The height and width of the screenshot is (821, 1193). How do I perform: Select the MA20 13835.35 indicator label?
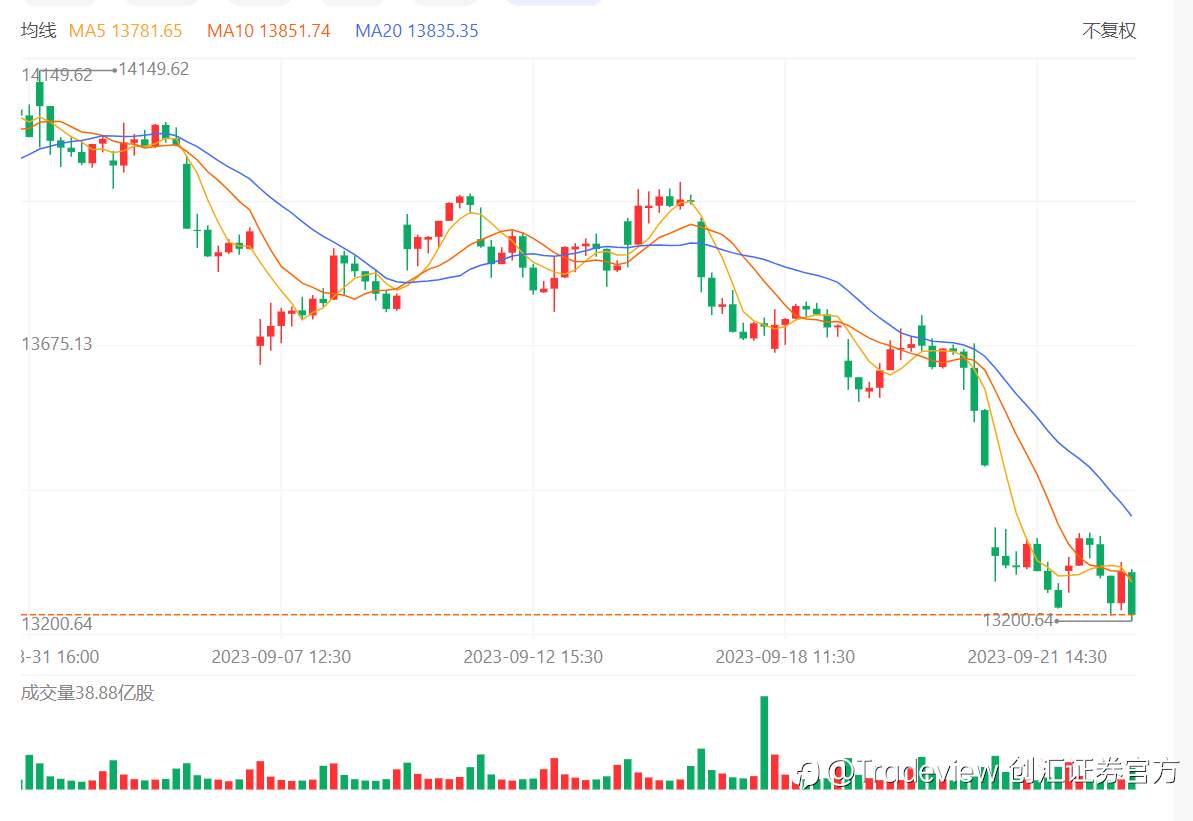pos(417,31)
